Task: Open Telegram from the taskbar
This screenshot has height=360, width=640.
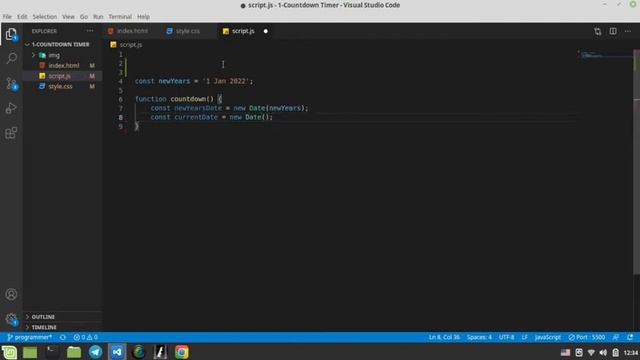Action: [x=96, y=352]
